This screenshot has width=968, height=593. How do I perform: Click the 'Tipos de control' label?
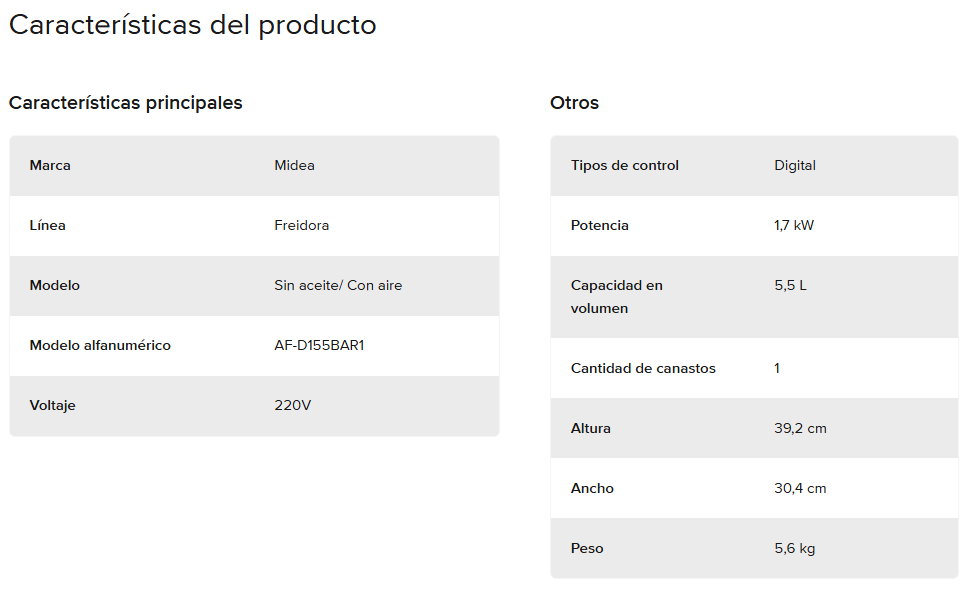tap(625, 165)
